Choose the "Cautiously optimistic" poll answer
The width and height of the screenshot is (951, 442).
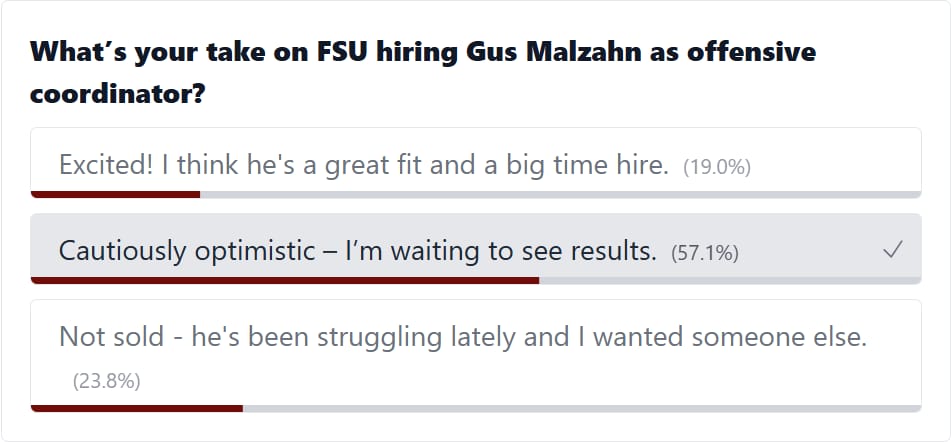point(357,251)
